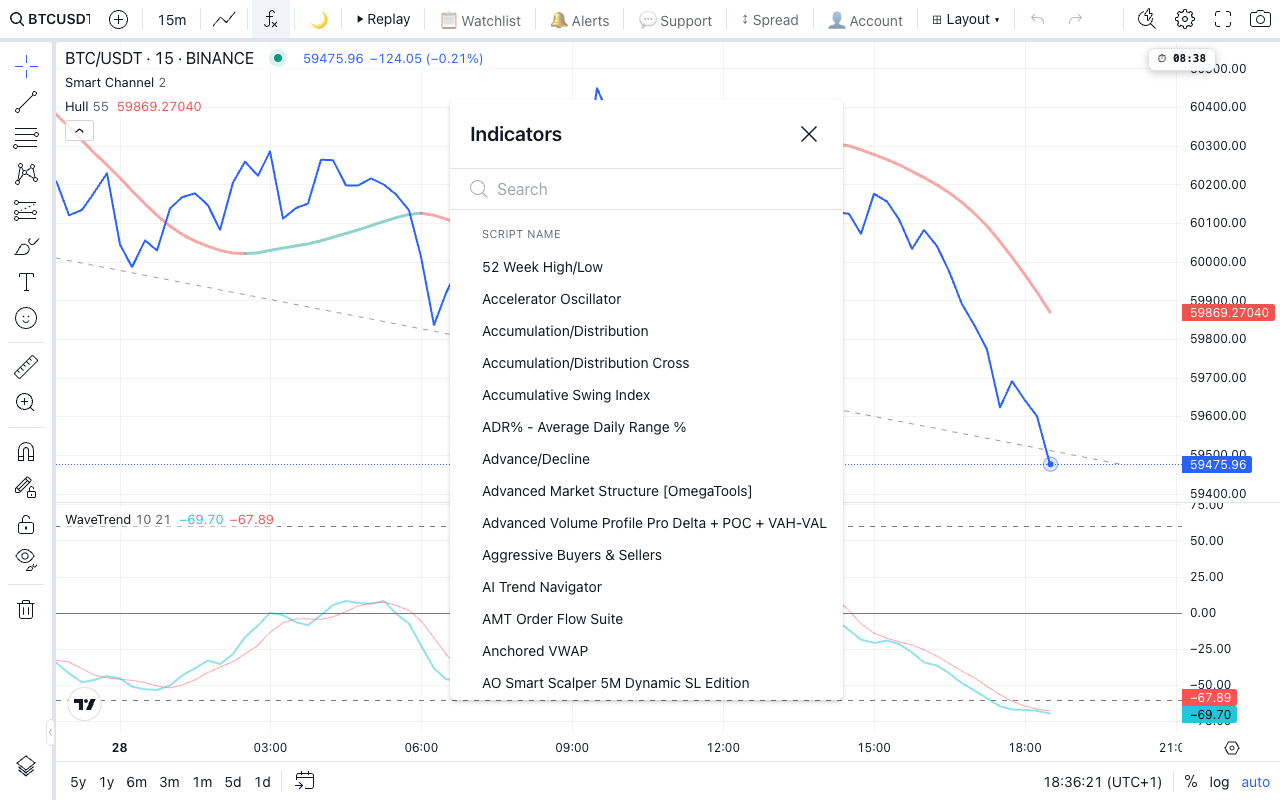Select the brush drawing tool
1280x800 pixels.
[26, 246]
